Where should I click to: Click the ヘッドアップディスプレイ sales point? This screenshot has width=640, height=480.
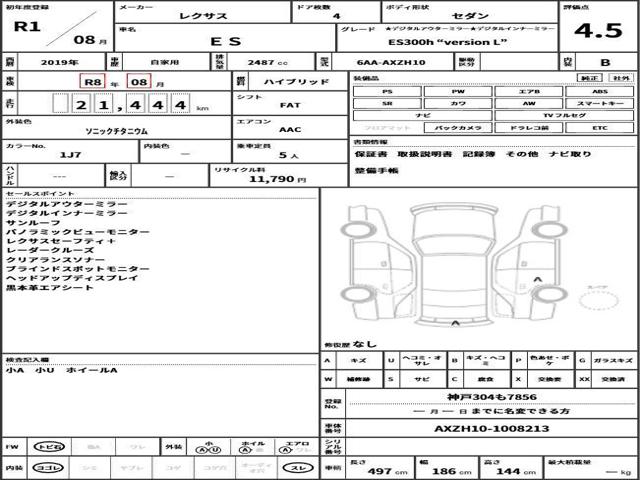click(72, 278)
